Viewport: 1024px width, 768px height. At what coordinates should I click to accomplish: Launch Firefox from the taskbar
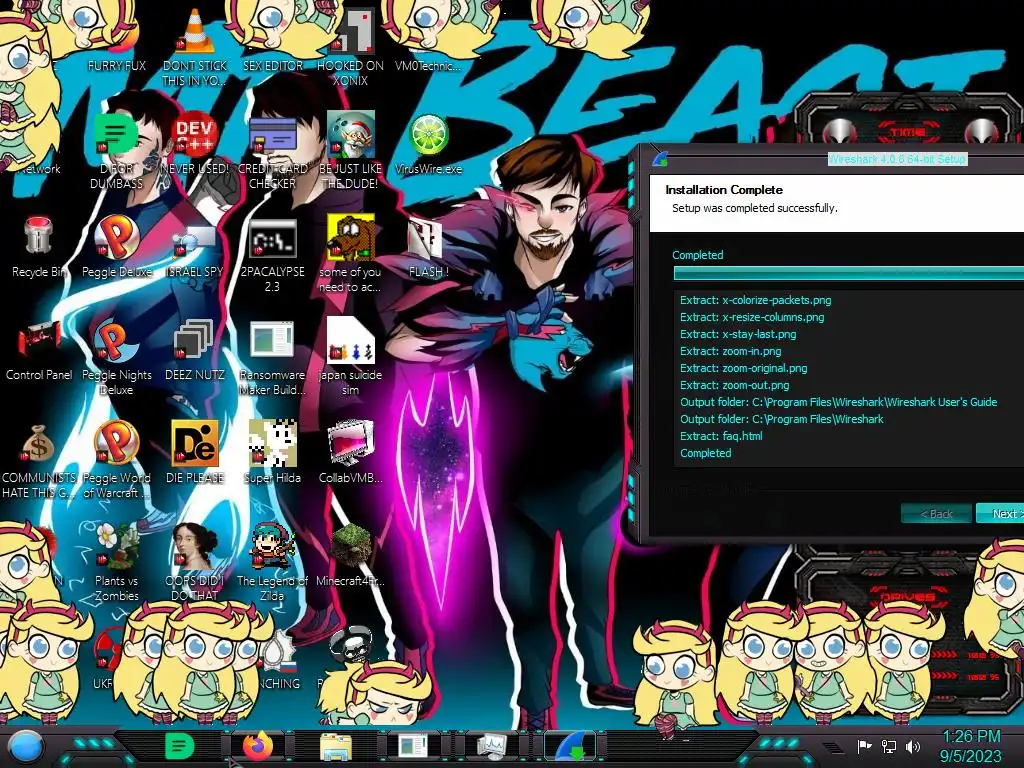click(x=257, y=746)
